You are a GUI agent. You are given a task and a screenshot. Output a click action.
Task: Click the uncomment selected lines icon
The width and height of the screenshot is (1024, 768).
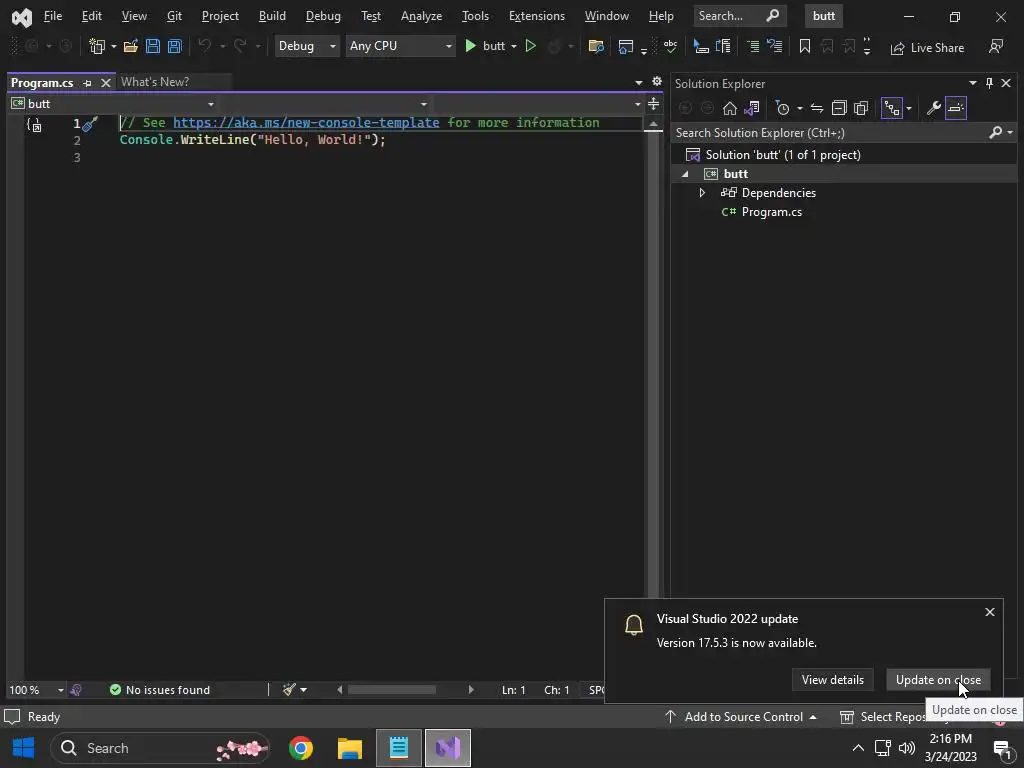tap(775, 46)
